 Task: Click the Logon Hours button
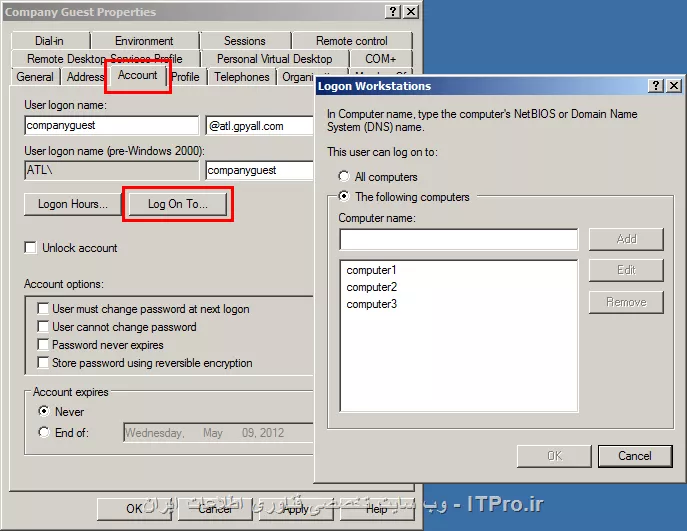pyautogui.click(x=73, y=204)
